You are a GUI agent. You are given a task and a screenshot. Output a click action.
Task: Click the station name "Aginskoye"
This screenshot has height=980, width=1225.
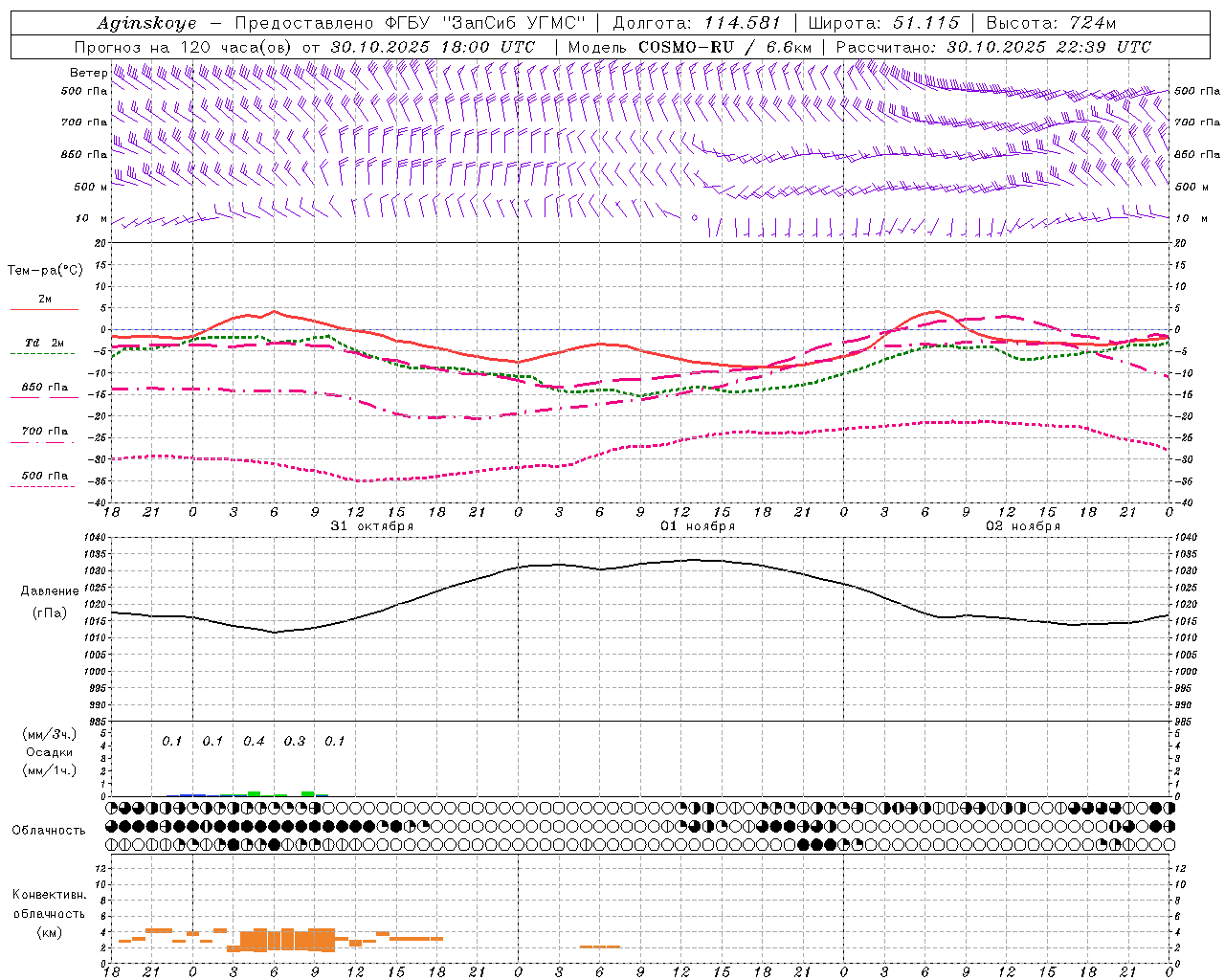pos(146,24)
